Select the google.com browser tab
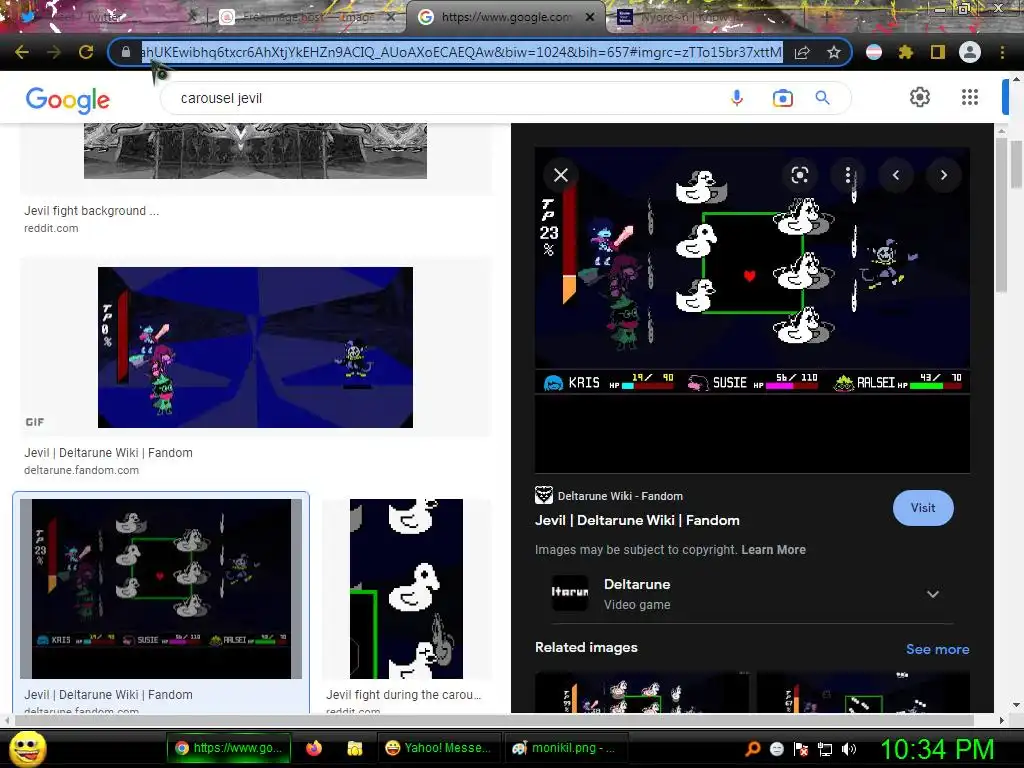Image resolution: width=1024 pixels, height=768 pixels. pos(505,17)
